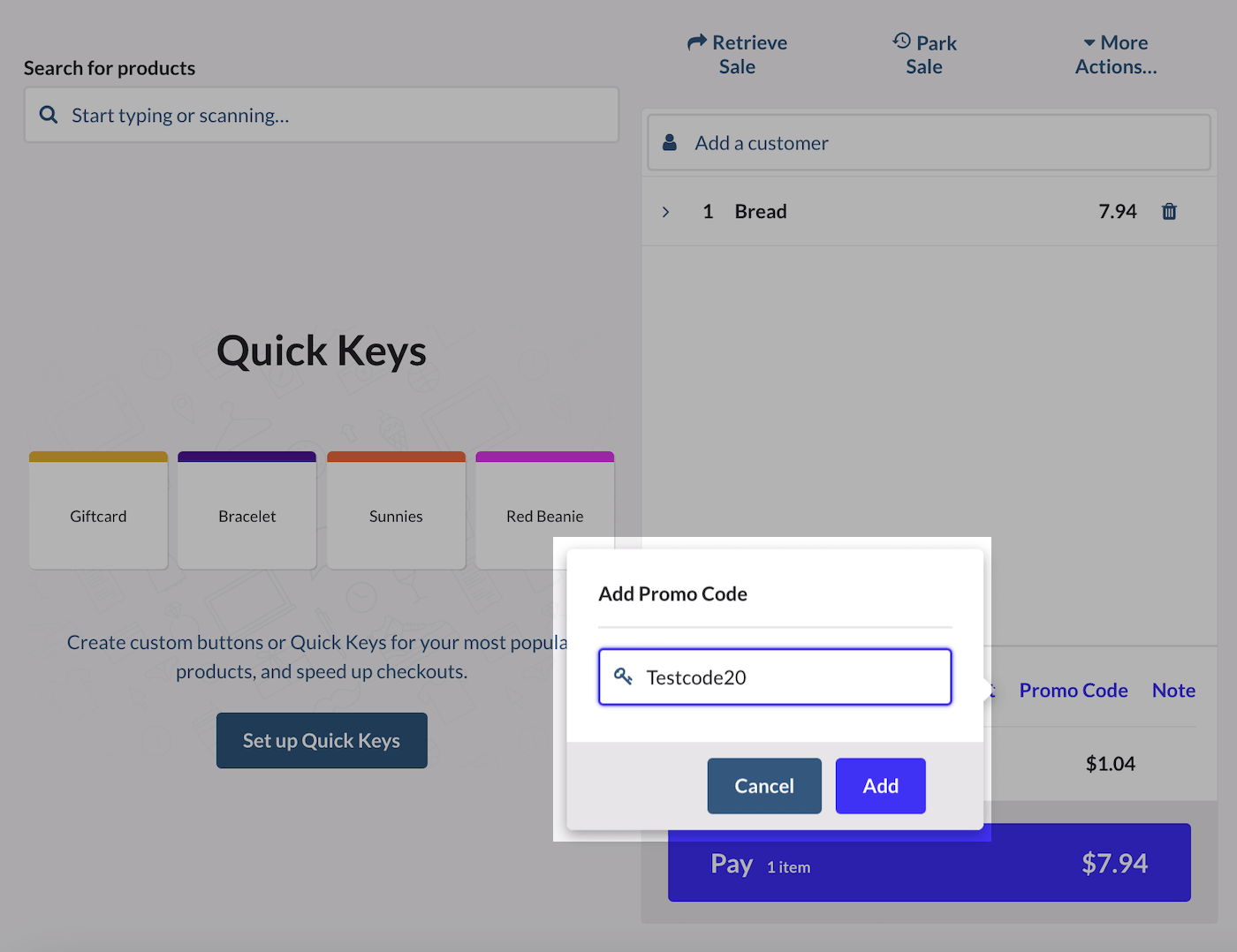Click the key icon in promo field
Screen dimensions: 1237x952
pyautogui.click(x=623, y=677)
